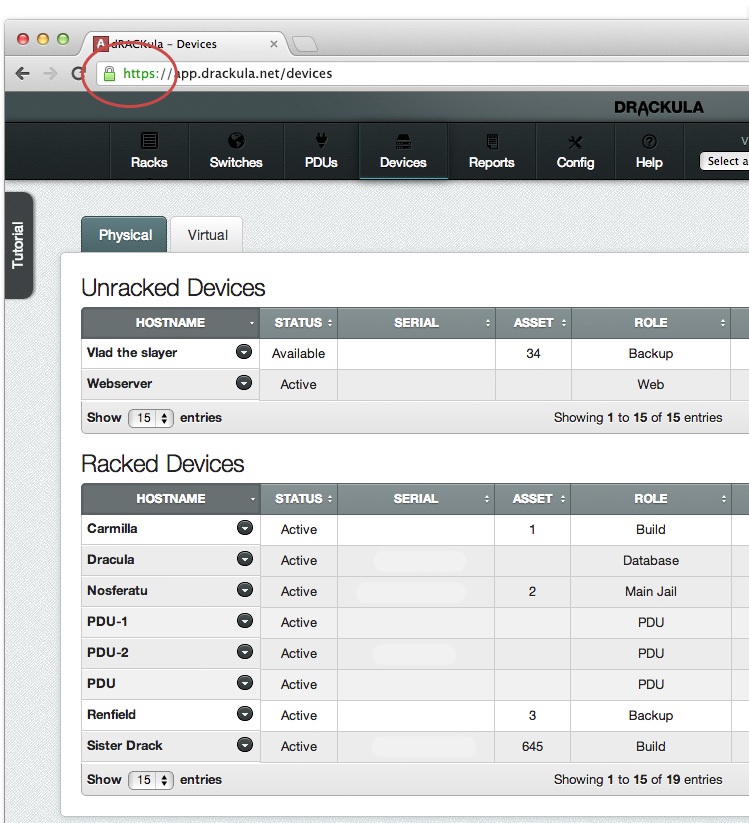Open Config with the tools icon
The height and width of the screenshot is (823, 749).
click(x=575, y=141)
